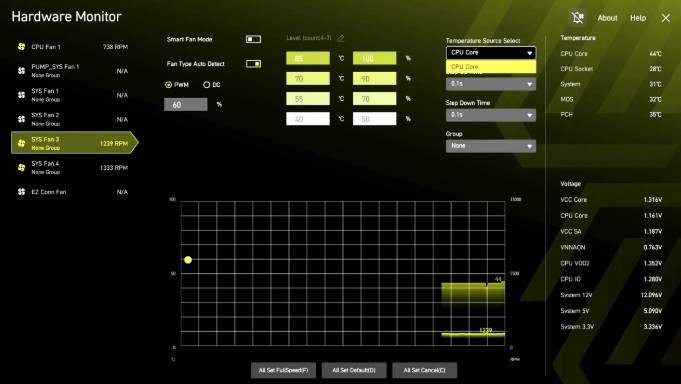Image resolution: width=681 pixels, height=384 pixels.
Task: Click All Set Cancel(C) button
Action: pos(424,370)
